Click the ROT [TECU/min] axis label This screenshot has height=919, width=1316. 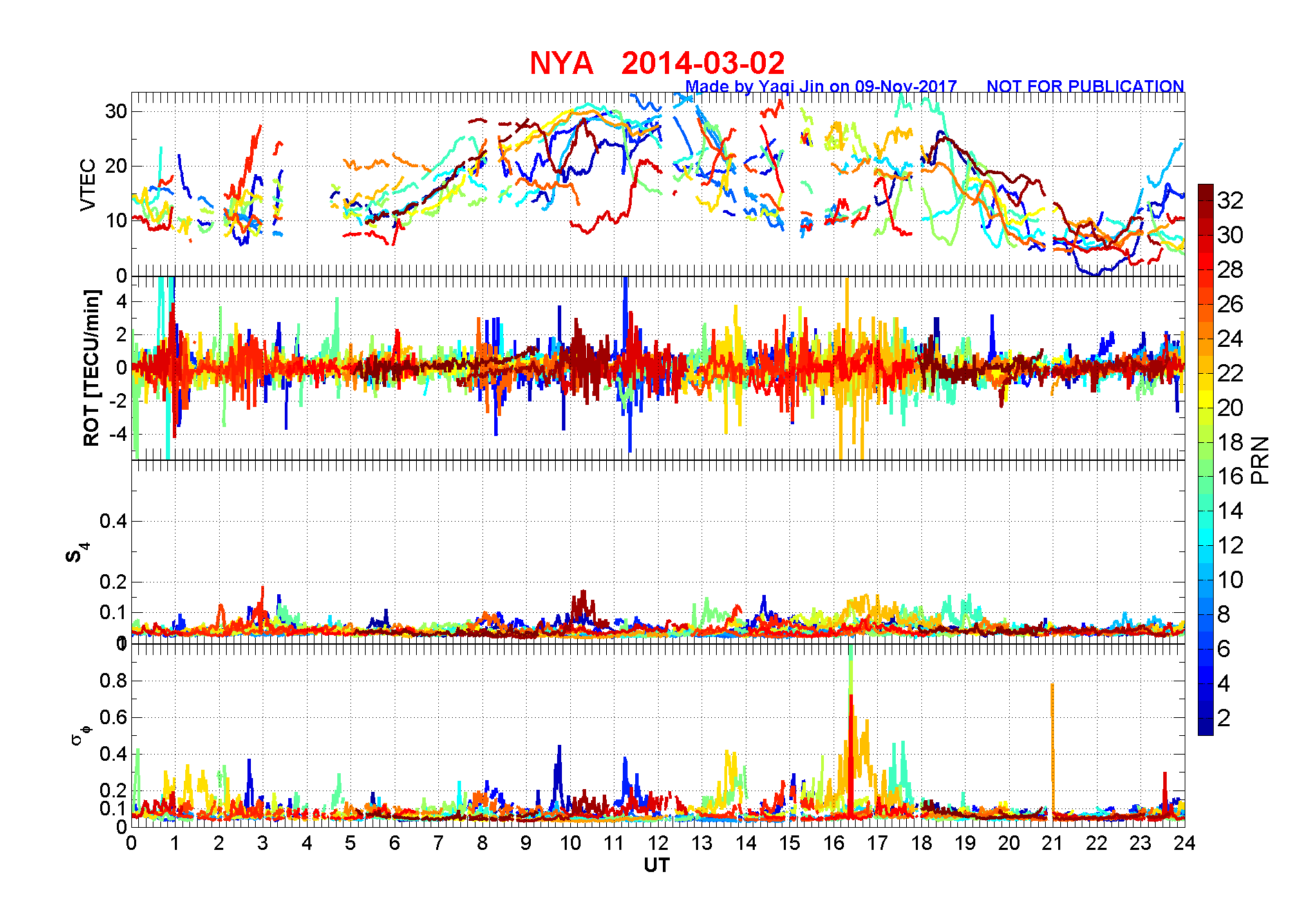[91, 368]
